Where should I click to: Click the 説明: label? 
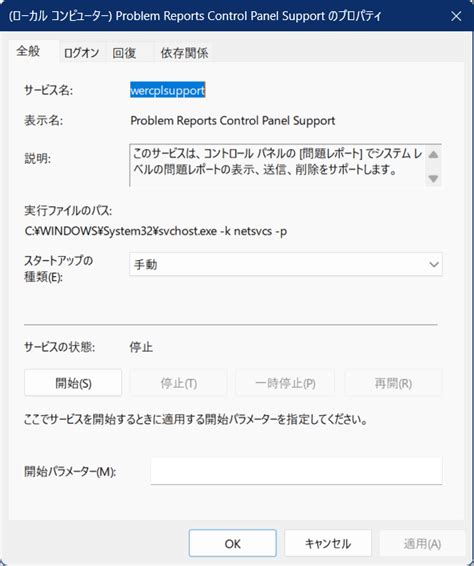pyautogui.click(x=38, y=158)
